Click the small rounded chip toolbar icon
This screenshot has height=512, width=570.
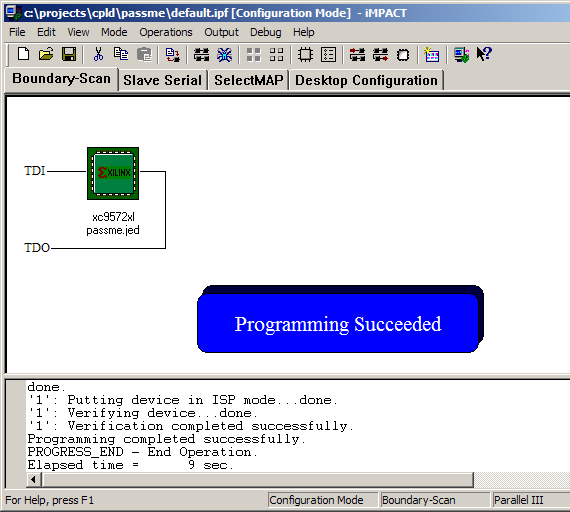tap(403, 55)
